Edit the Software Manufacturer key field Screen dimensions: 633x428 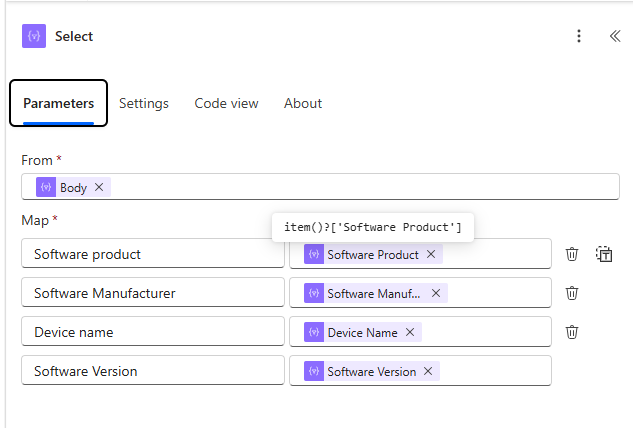point(153,292)
